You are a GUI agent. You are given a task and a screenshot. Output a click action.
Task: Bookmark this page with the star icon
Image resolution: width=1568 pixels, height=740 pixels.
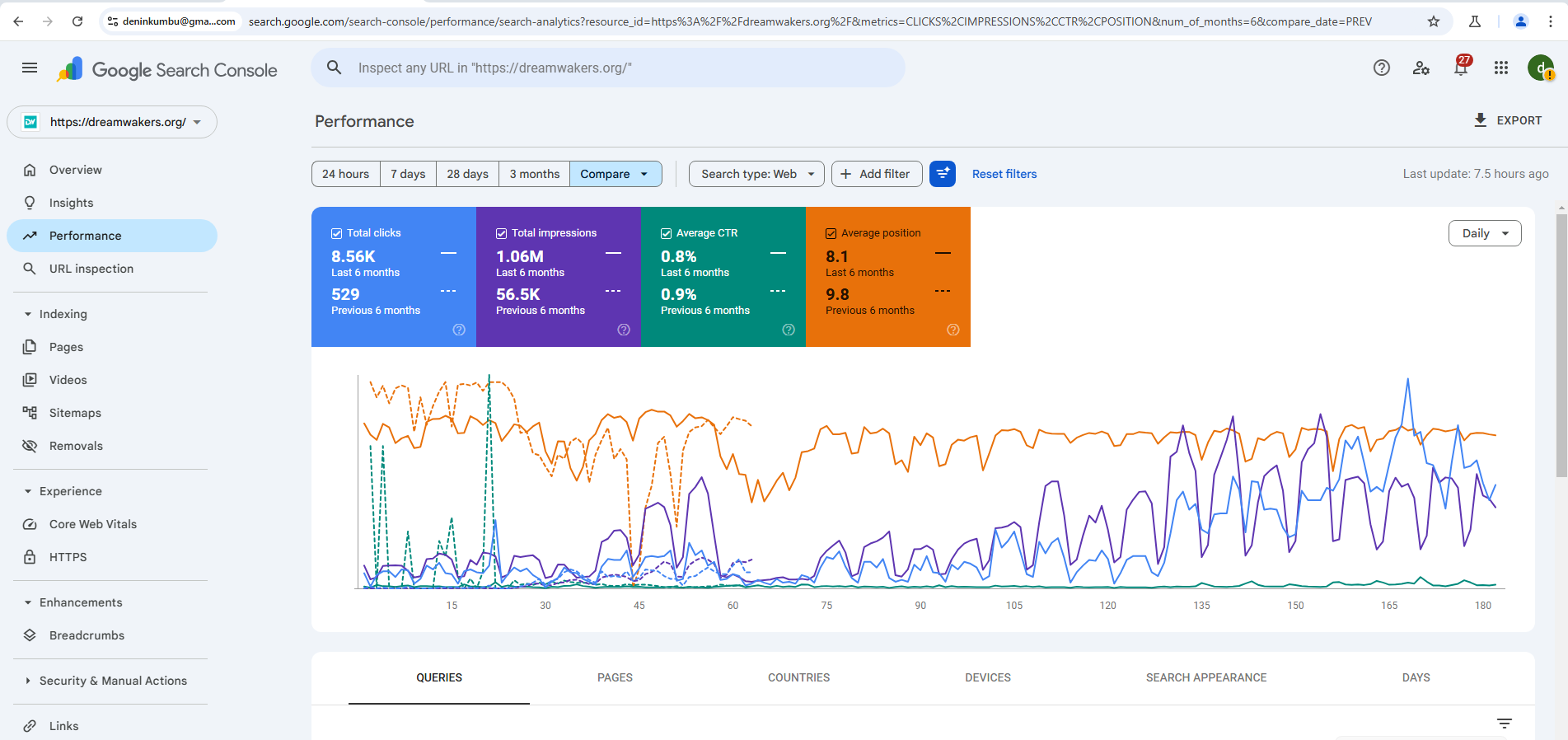1434,21
